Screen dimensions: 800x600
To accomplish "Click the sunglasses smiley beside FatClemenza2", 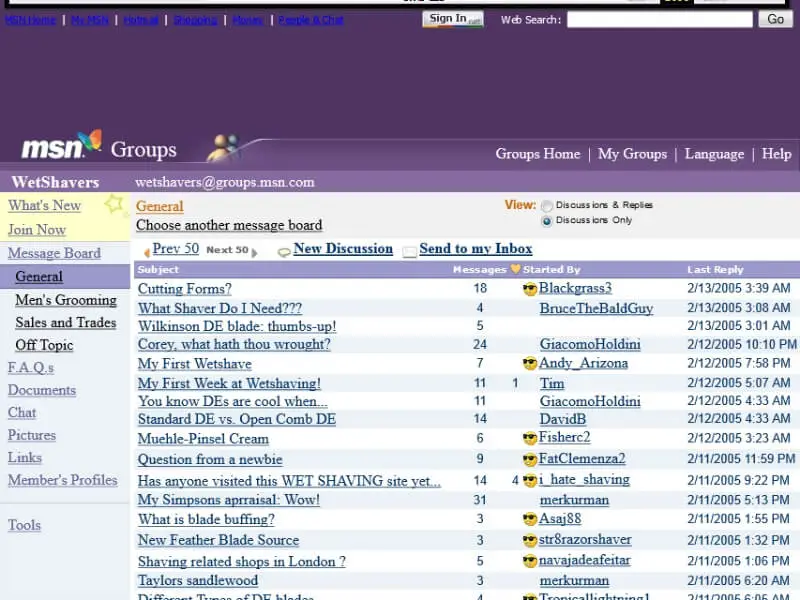I will pyautogui.click(x=530, y=460).
